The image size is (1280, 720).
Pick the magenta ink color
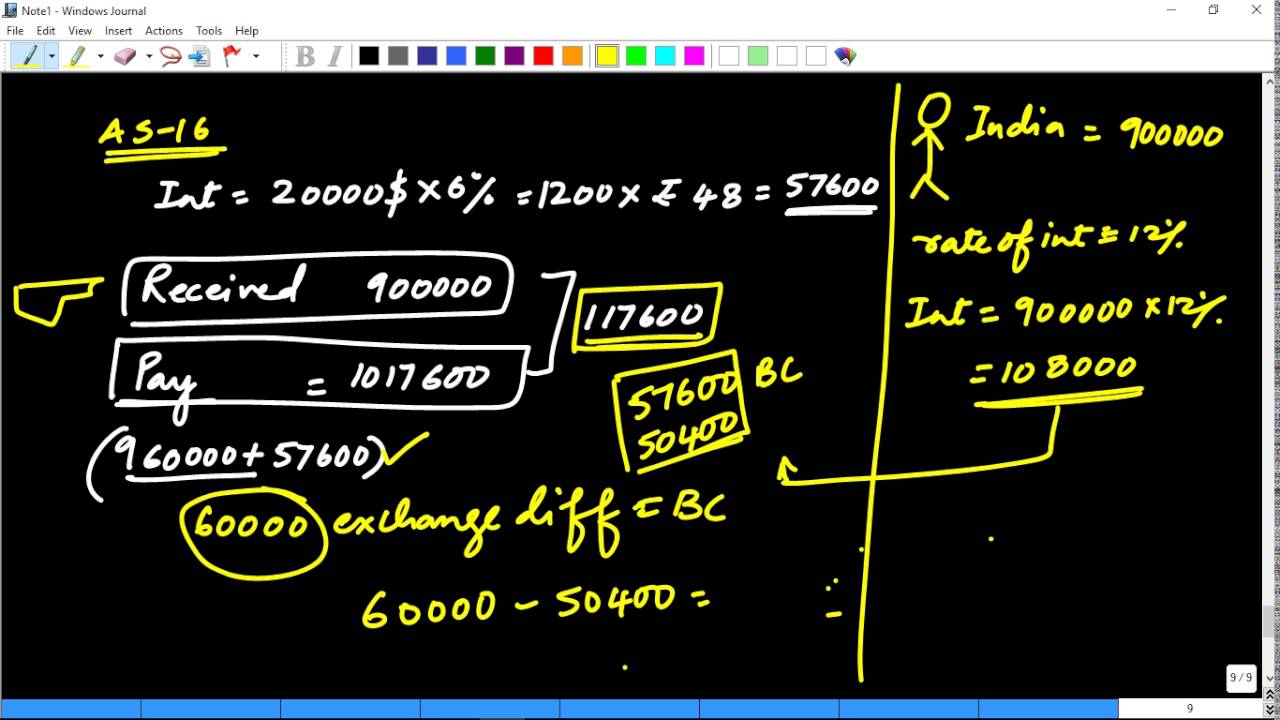(694, 56)
